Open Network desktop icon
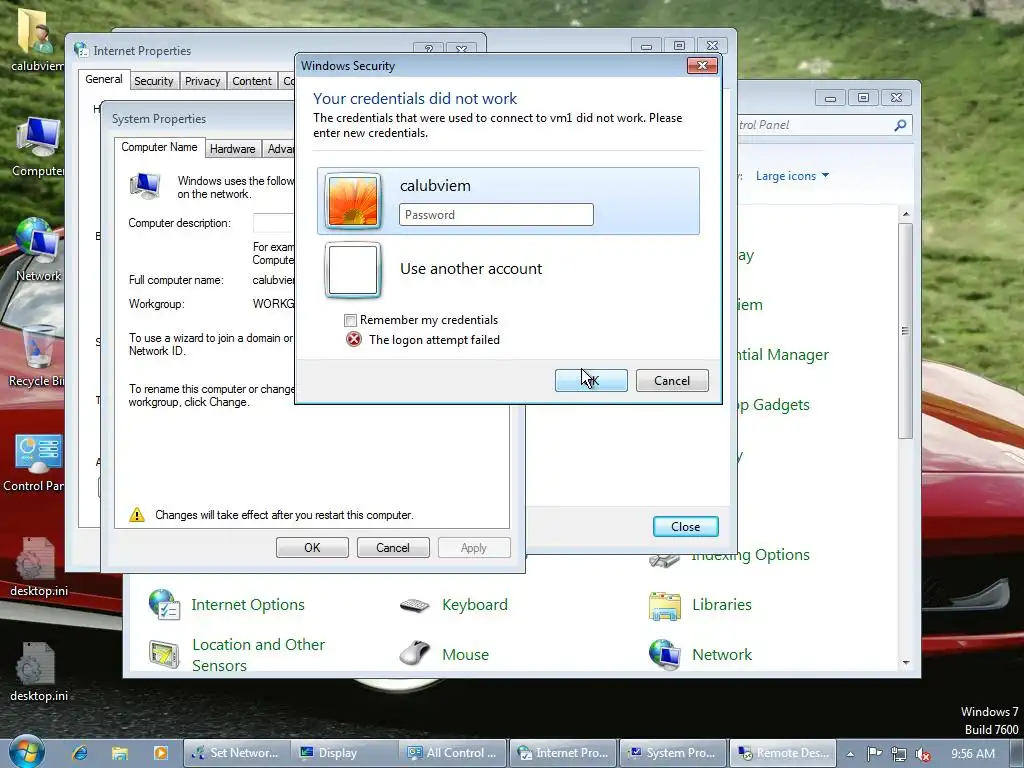This screenshot has height=768, width=1024. [38, 250]
